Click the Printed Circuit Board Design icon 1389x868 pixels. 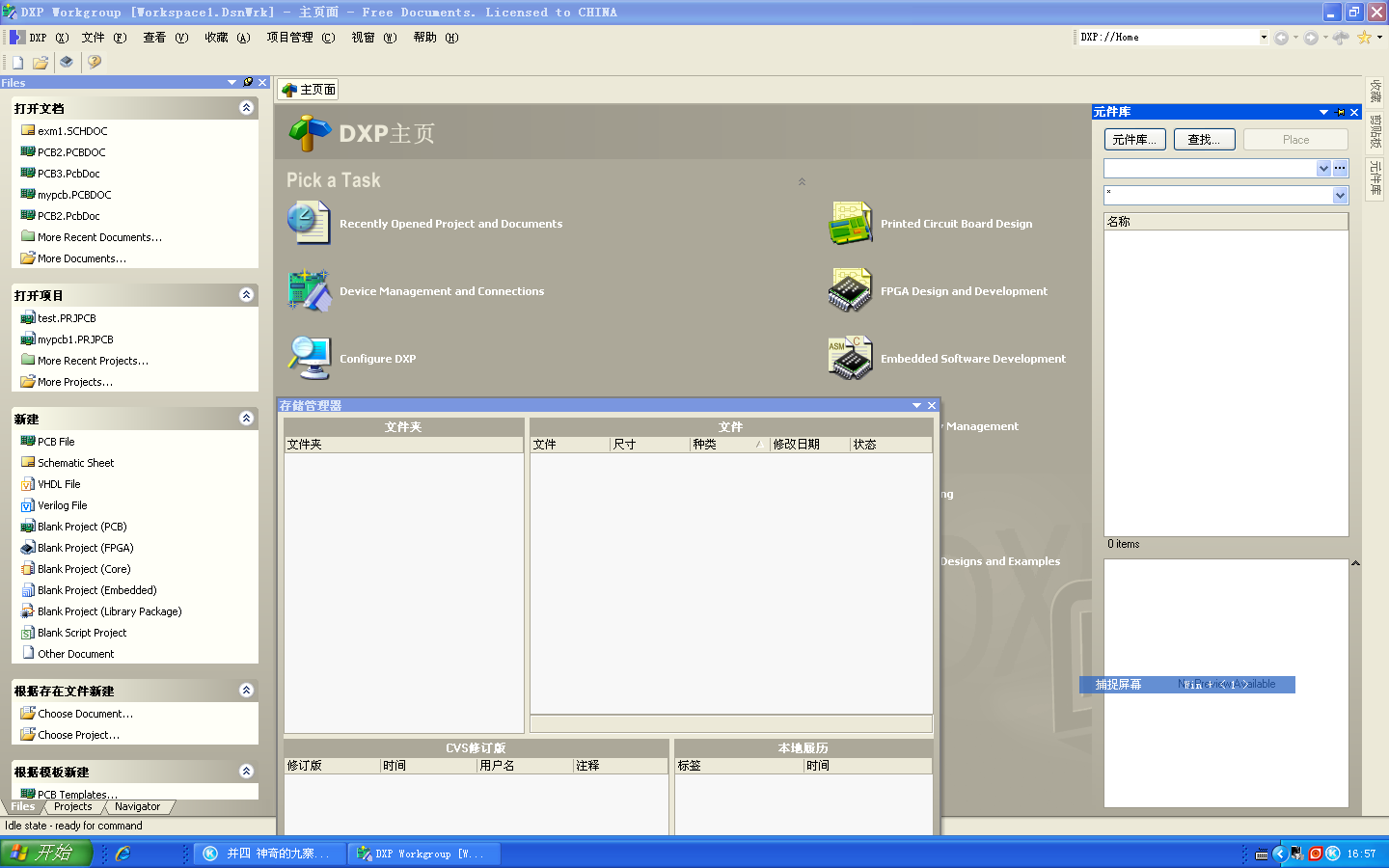[850, 223]
